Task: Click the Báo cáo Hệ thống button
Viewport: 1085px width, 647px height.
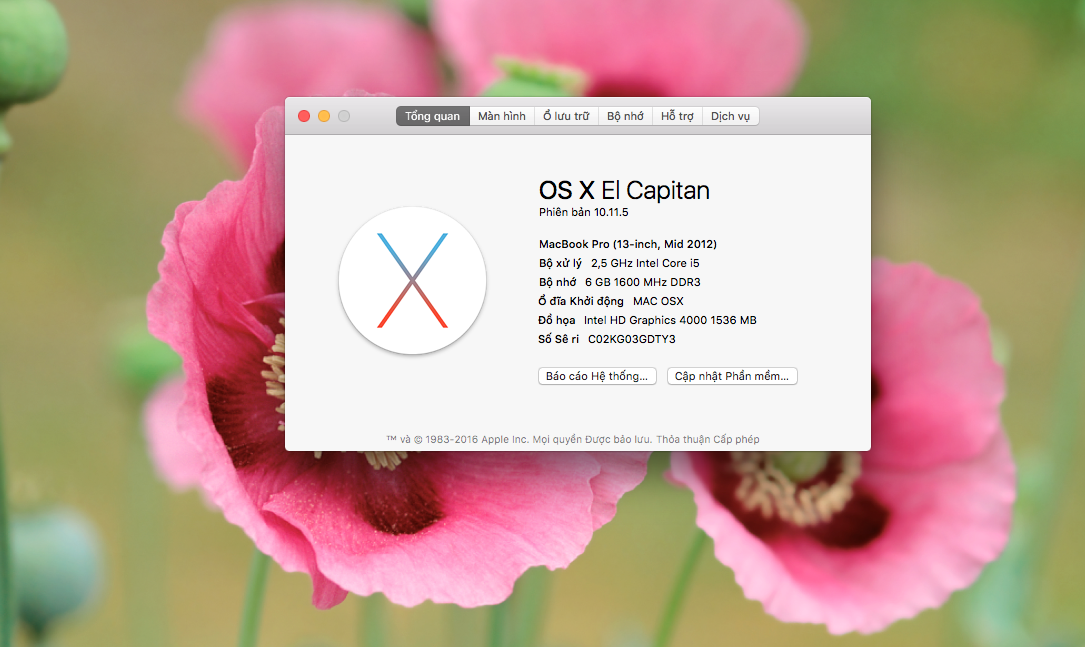Action: click(597, 376)
